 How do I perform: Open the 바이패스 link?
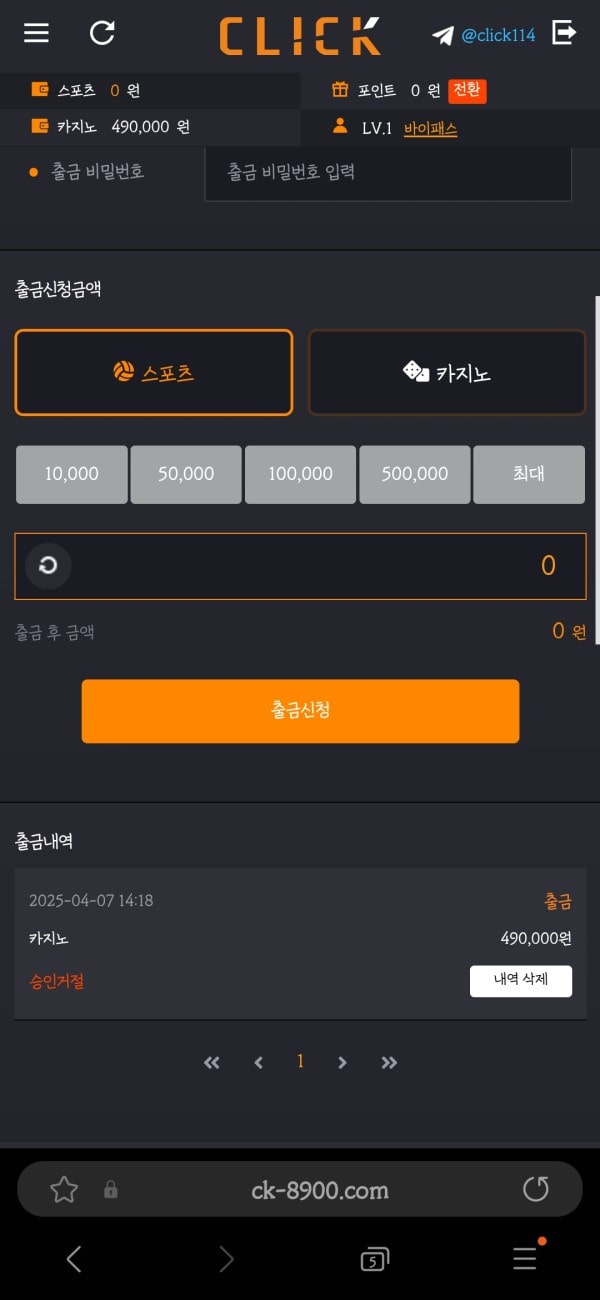pyautogui.click(x=430, y=129)
